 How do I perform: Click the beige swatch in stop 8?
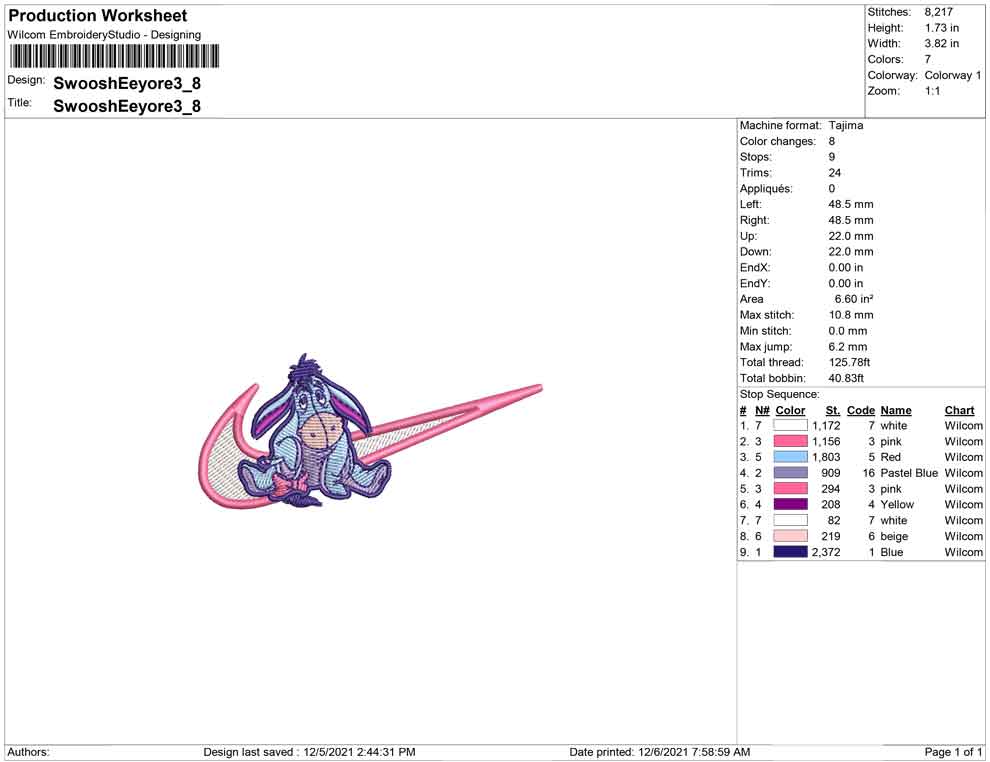790,536
